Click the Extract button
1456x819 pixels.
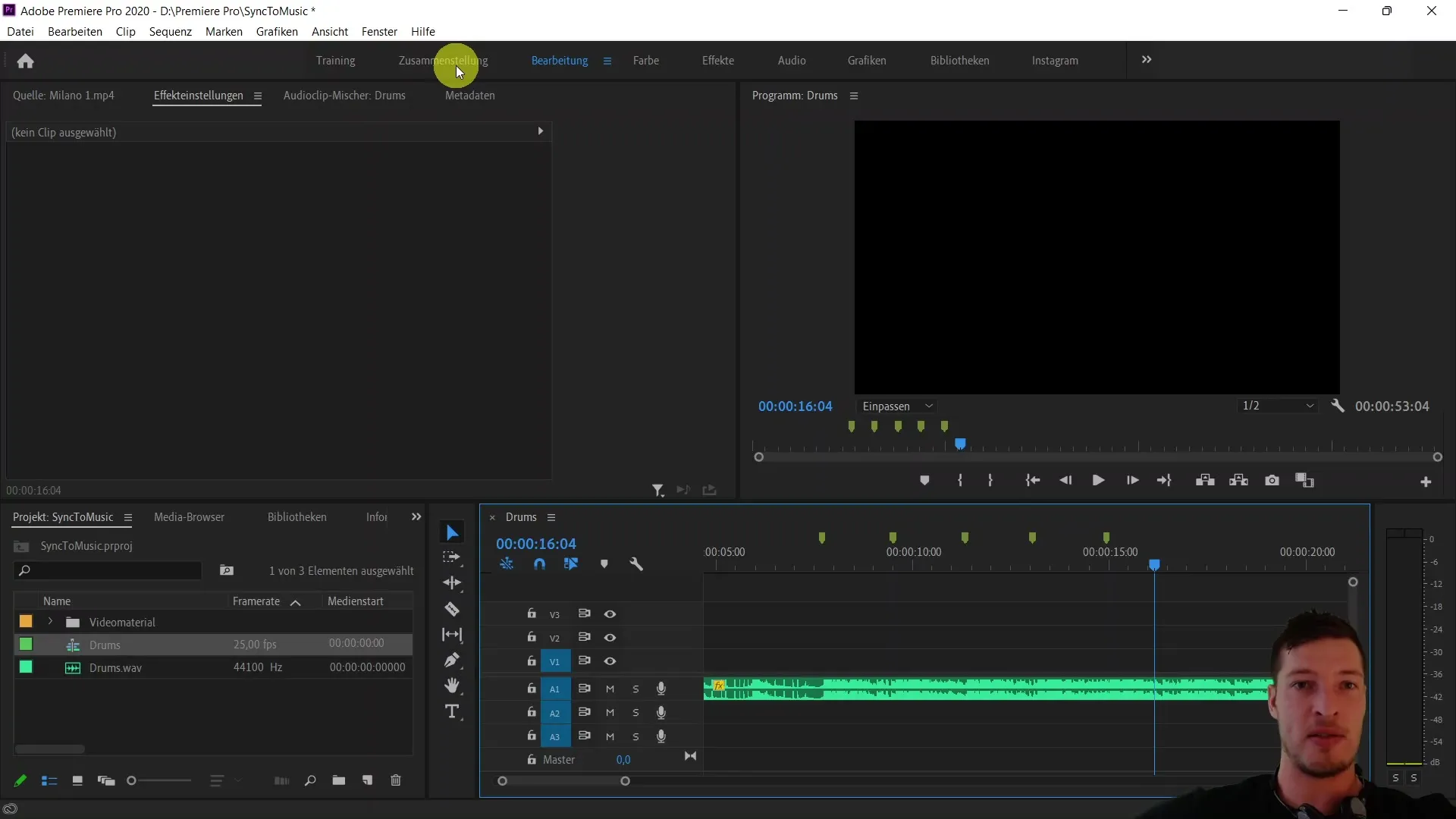tap(1238, 481)
